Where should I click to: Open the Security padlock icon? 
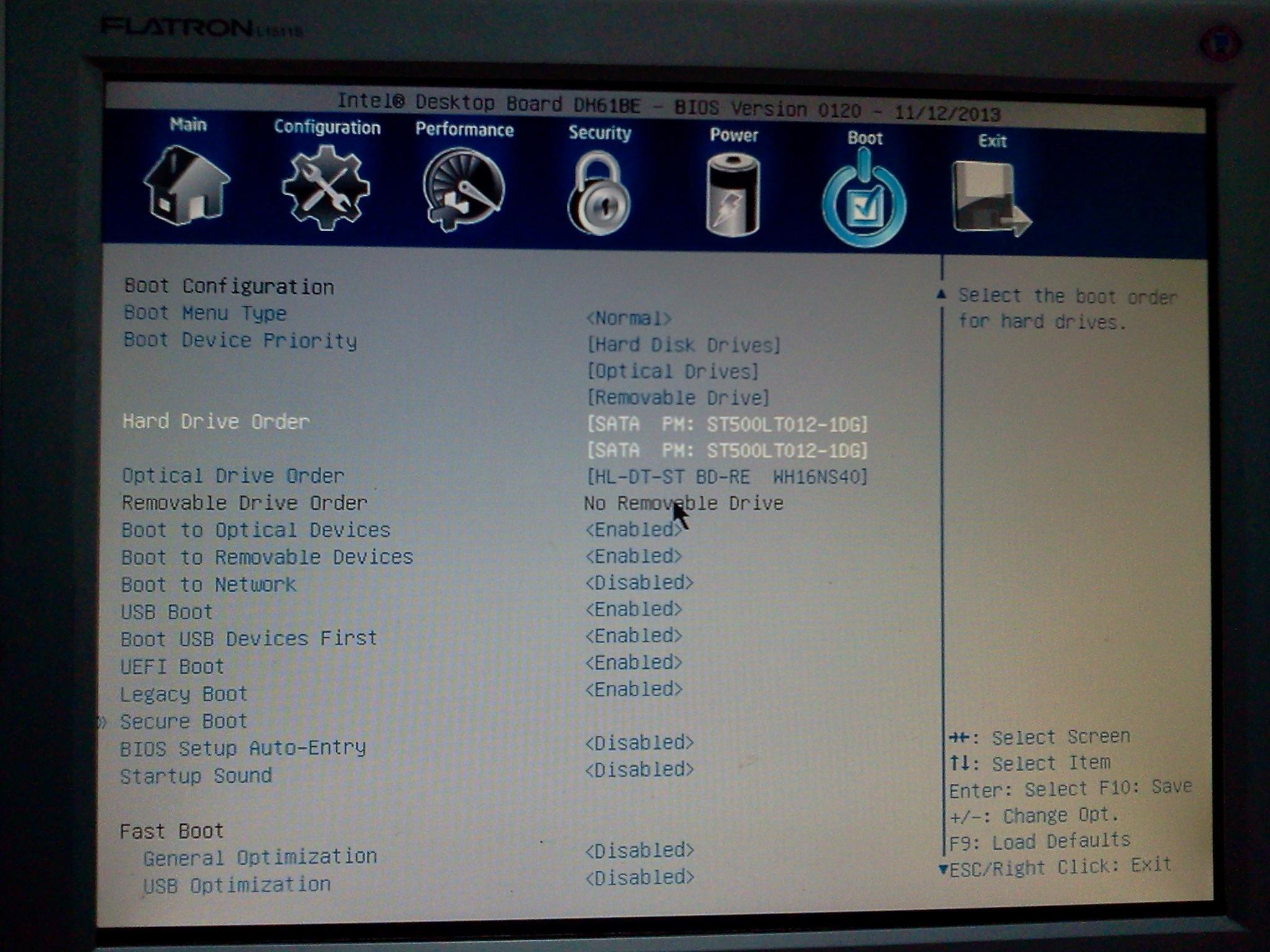click(x=598, y=194)
